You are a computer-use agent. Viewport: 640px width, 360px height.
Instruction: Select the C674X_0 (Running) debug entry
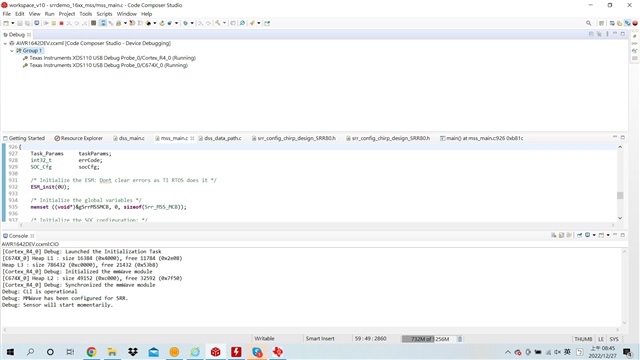coord(105,65)
